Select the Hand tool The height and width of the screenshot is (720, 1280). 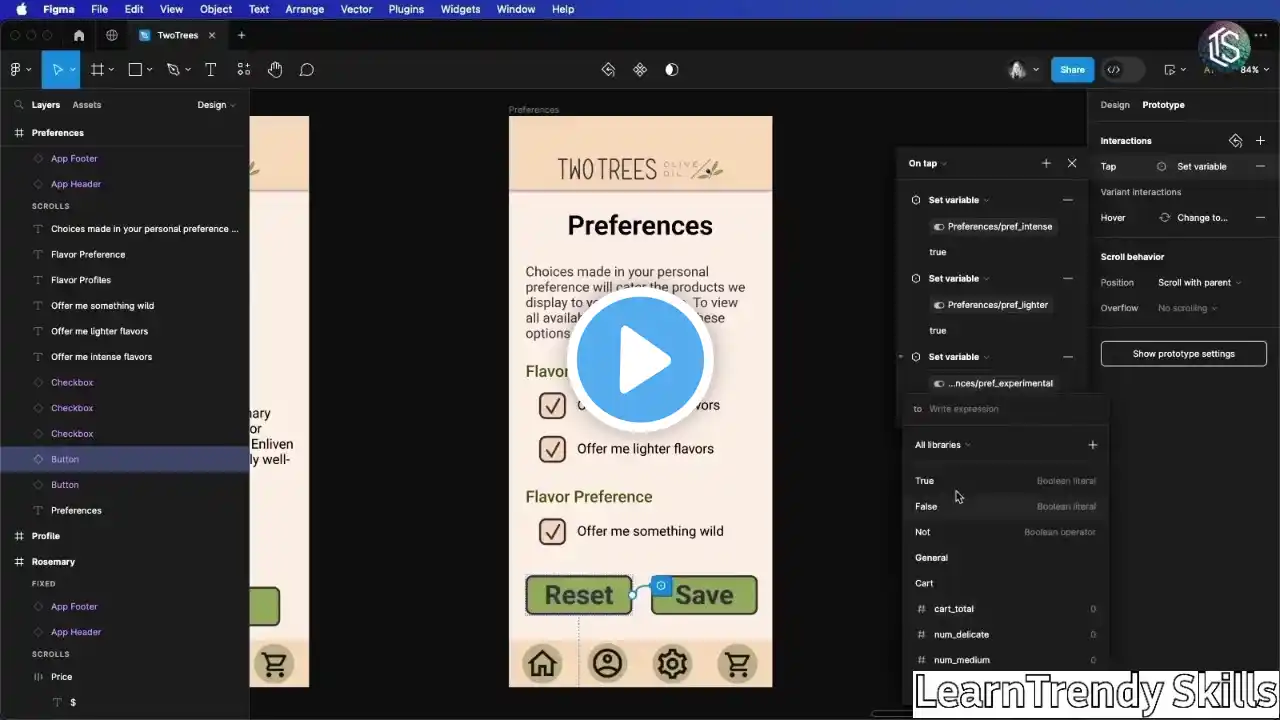(275, 70)
